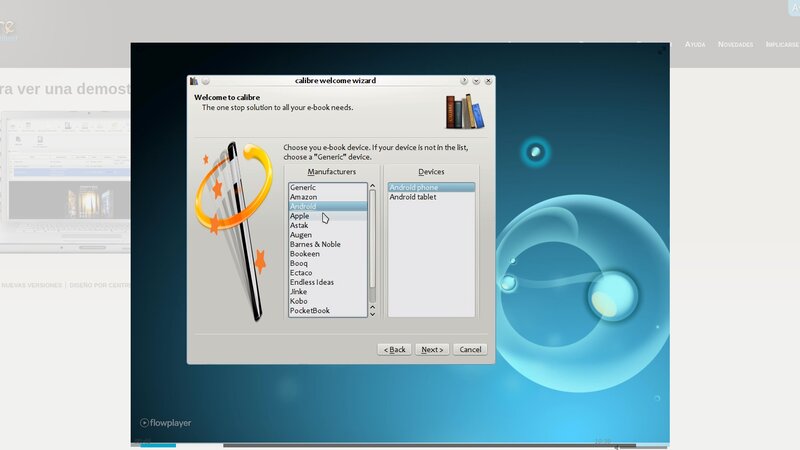Click the calibre book stack logo
This screenshot has height=450, width=800.
point(464,111)
